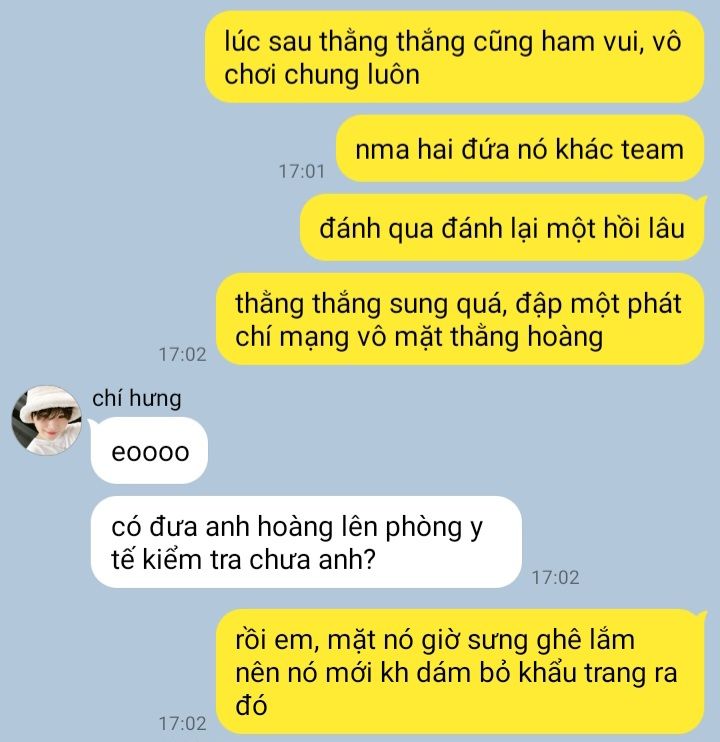720x742 pixels.
Task: Click the words chơi chung luôn
Action: (x=322, y=75)
